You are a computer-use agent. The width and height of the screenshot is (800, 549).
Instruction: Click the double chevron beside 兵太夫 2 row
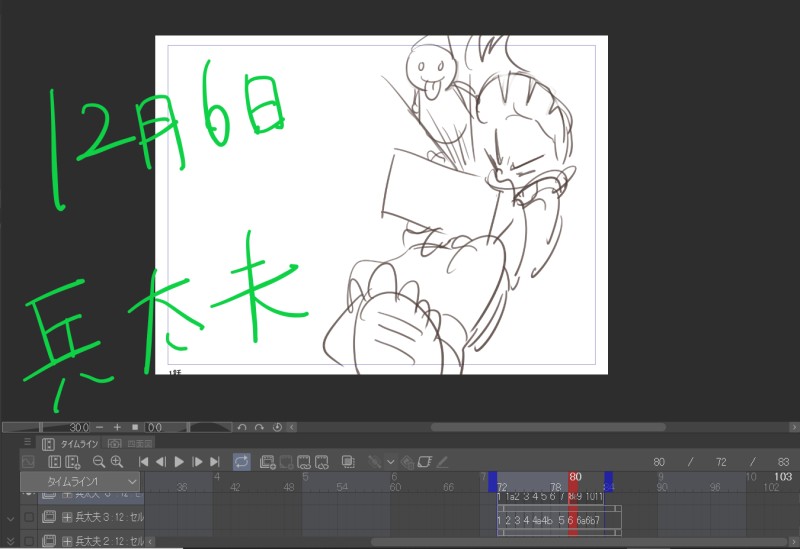pyautogui.click(x=10, y=541)
